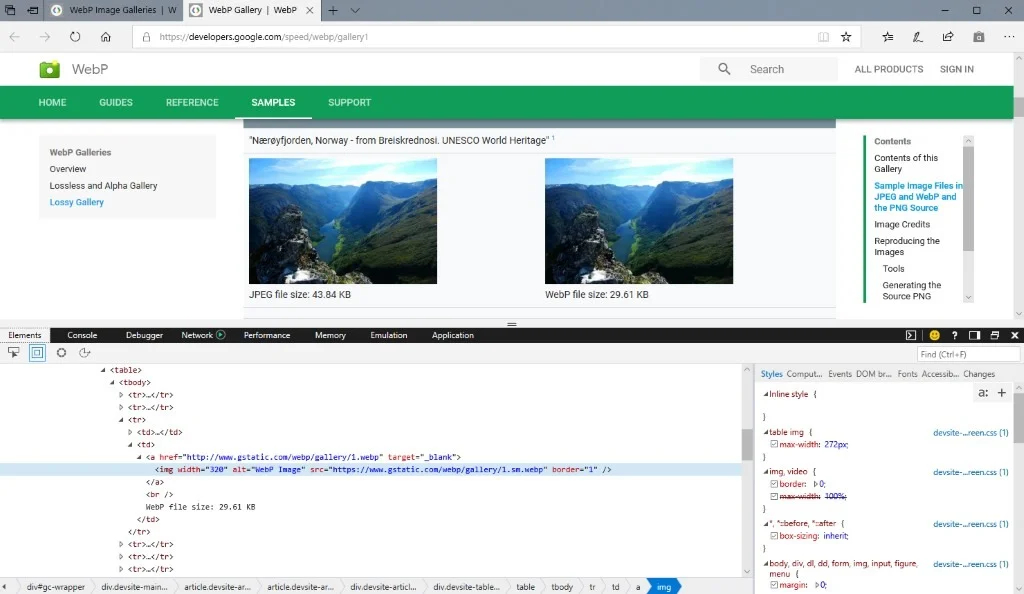Open the tab list dropdown chevron

click(355, 10)
